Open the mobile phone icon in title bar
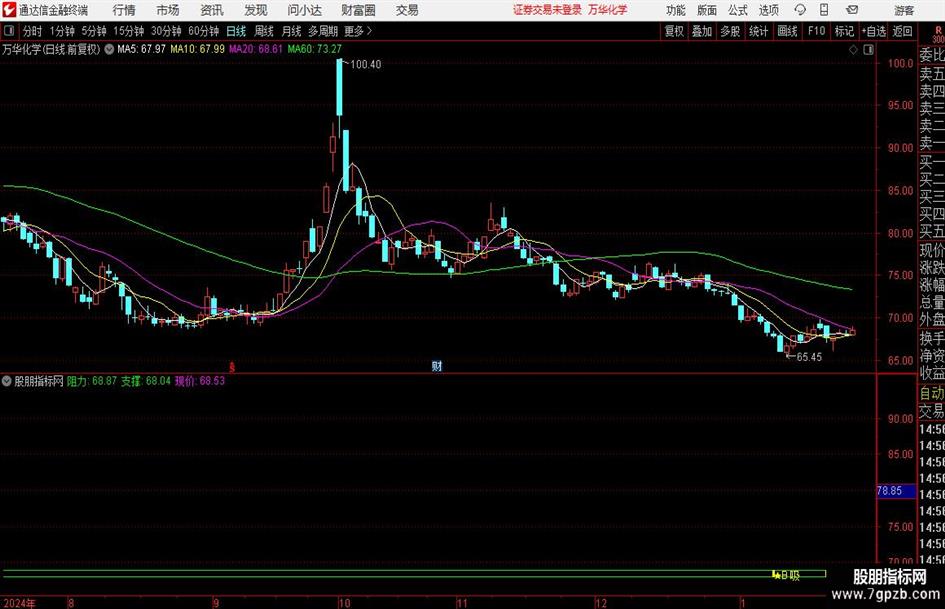 coord(824,10)
